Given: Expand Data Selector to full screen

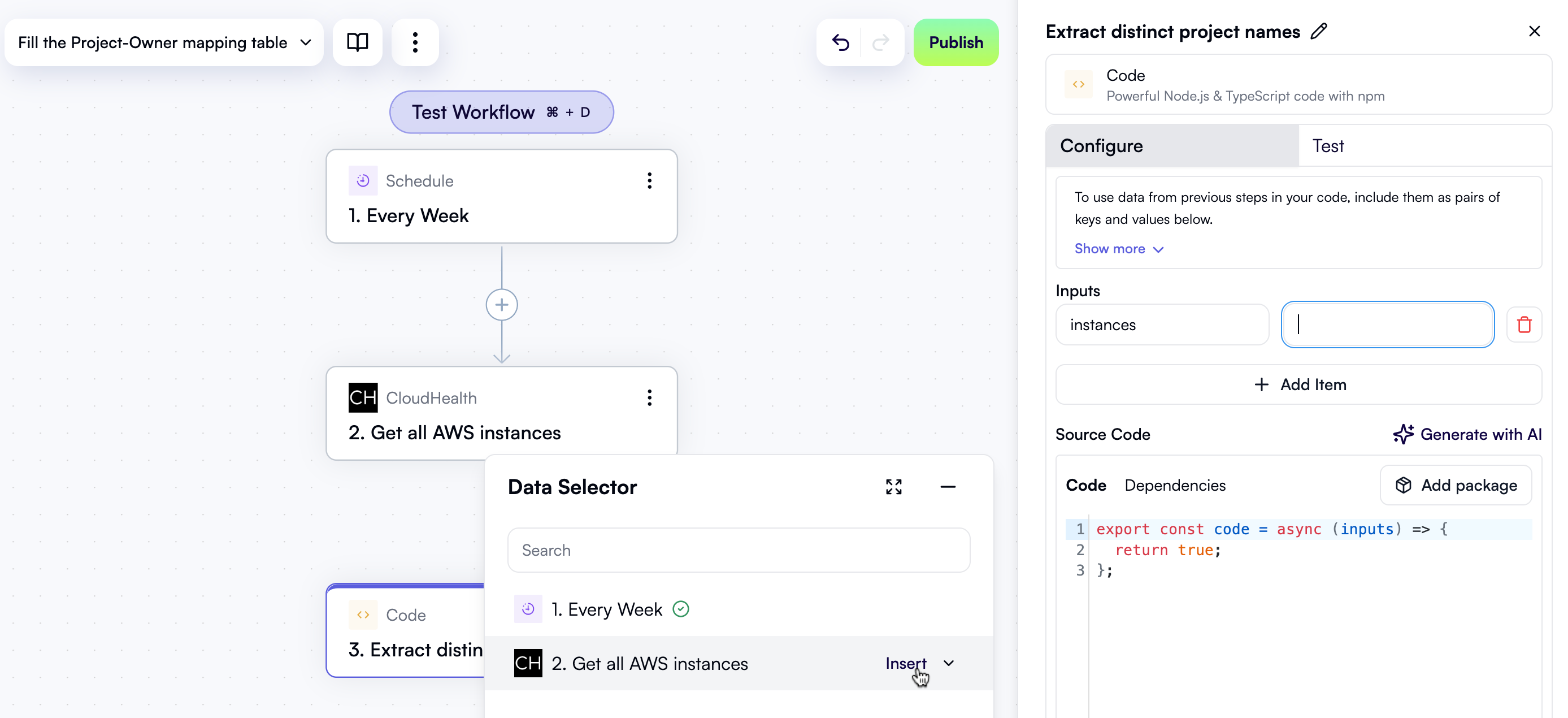Looking at the screenshot, I should [893, 487].
